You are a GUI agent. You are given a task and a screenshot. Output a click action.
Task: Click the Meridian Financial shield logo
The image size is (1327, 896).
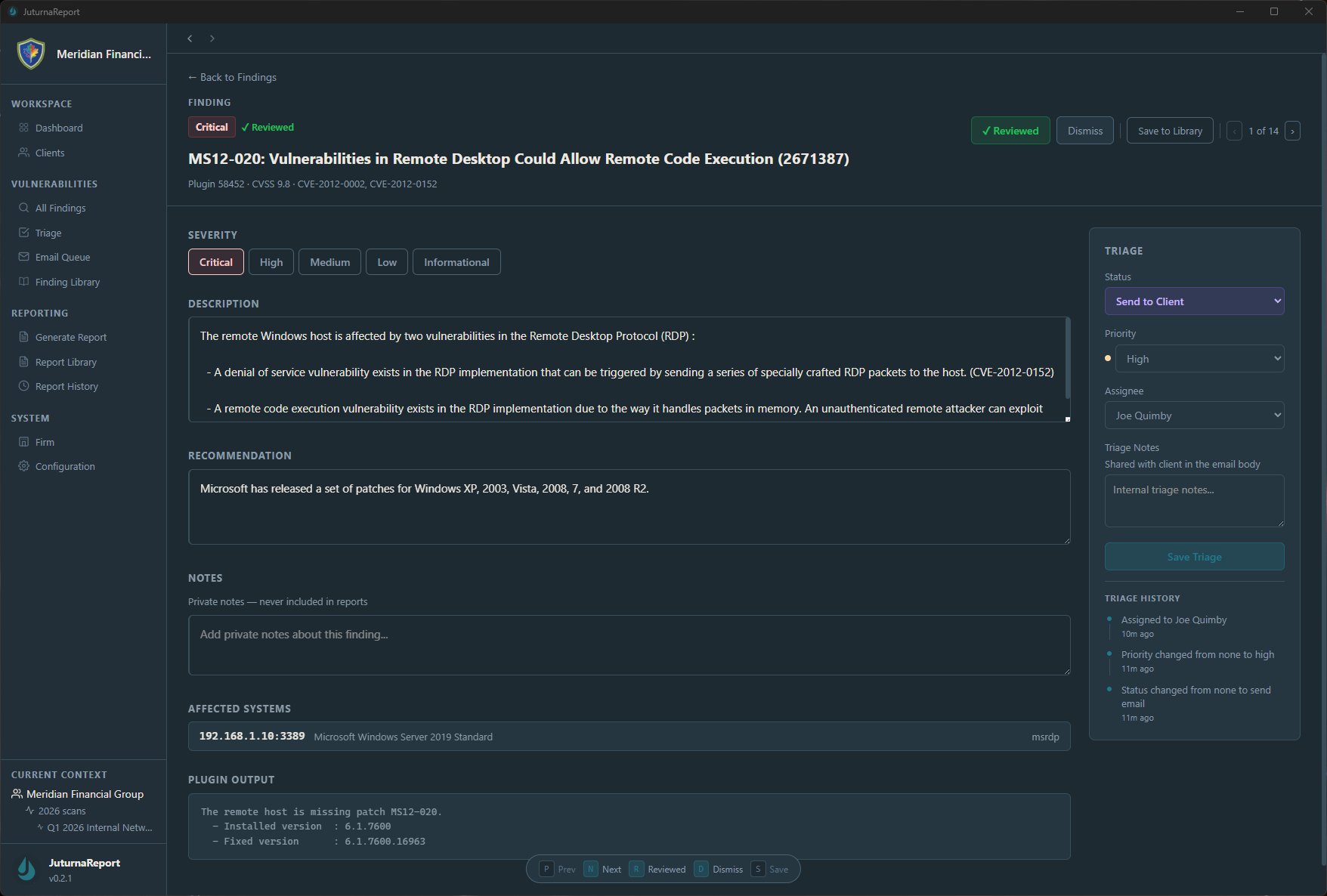(30, 54)
